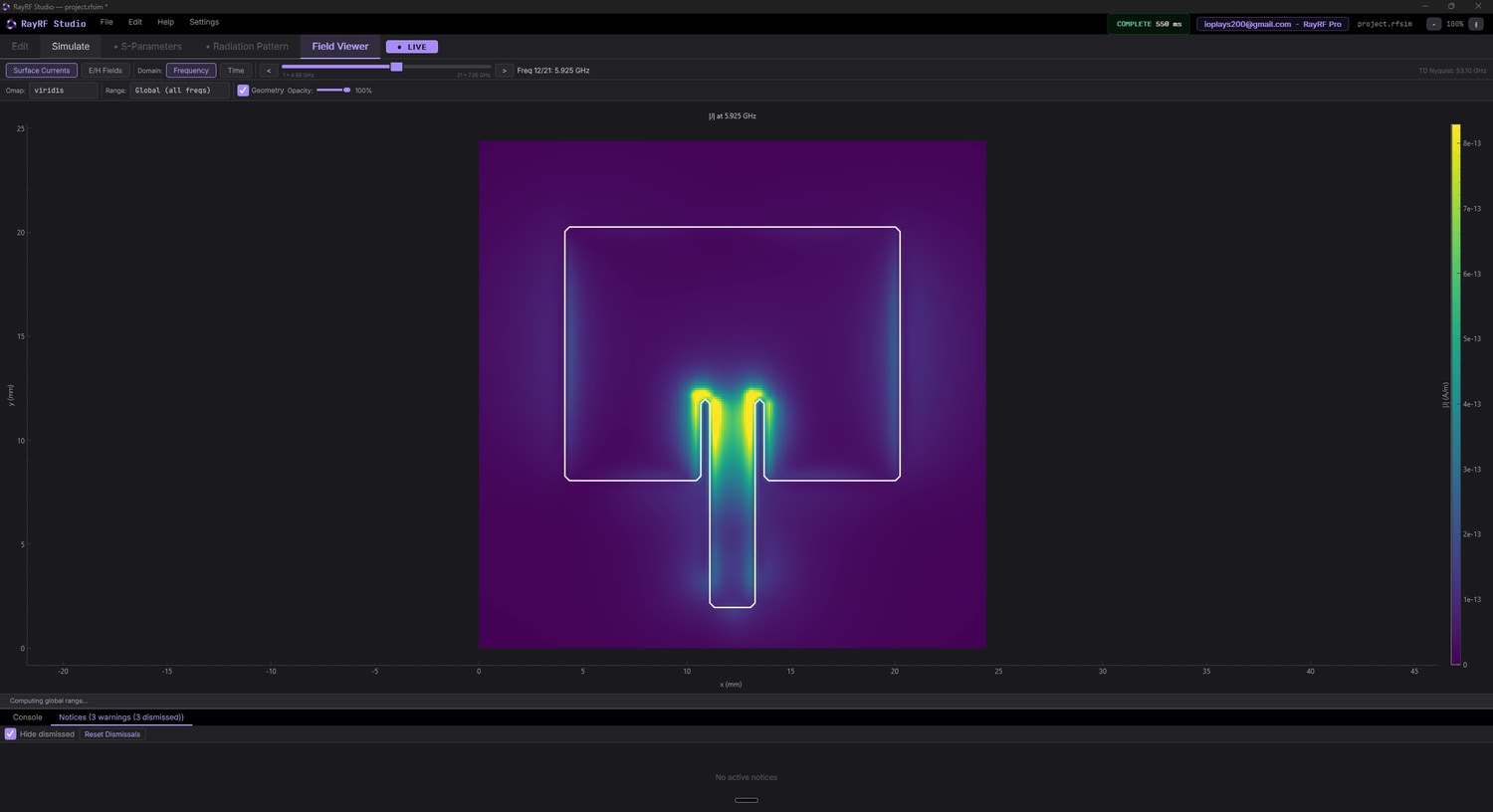Click the Freq 12/21: 5.925 GHz readout
The width and height of the screenshot is (1493, 812).
point(553,71)
